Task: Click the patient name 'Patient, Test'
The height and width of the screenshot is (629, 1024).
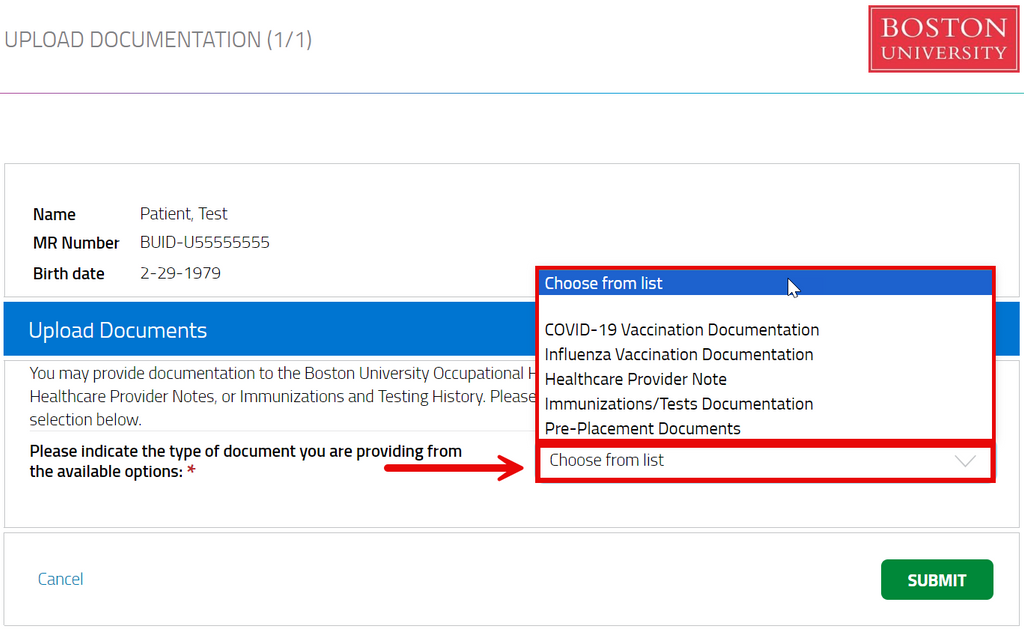Action: [x=184, y=214]
